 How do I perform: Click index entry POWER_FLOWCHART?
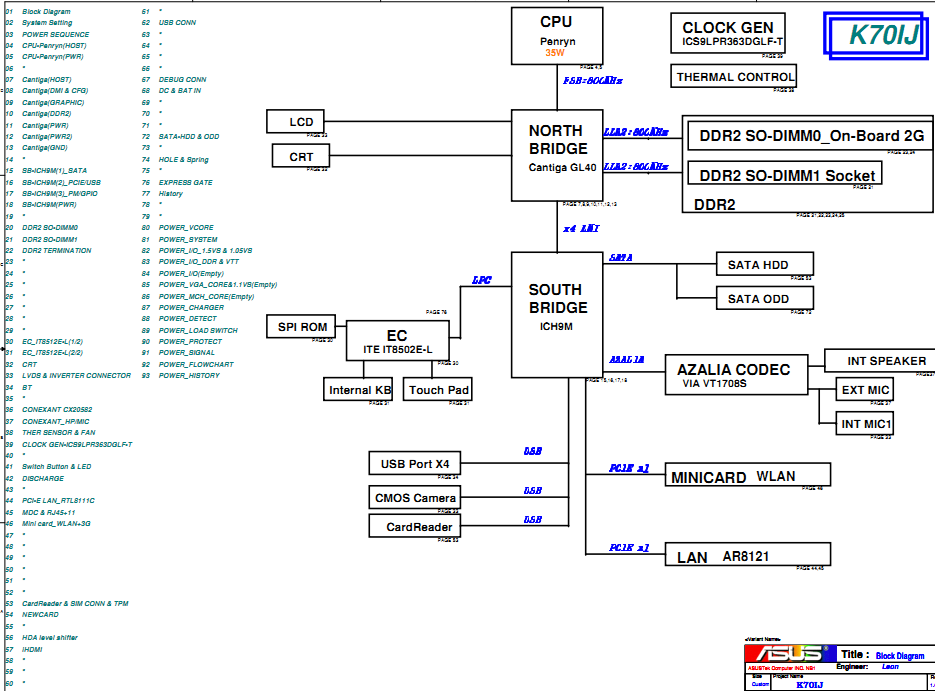[196, 364]
